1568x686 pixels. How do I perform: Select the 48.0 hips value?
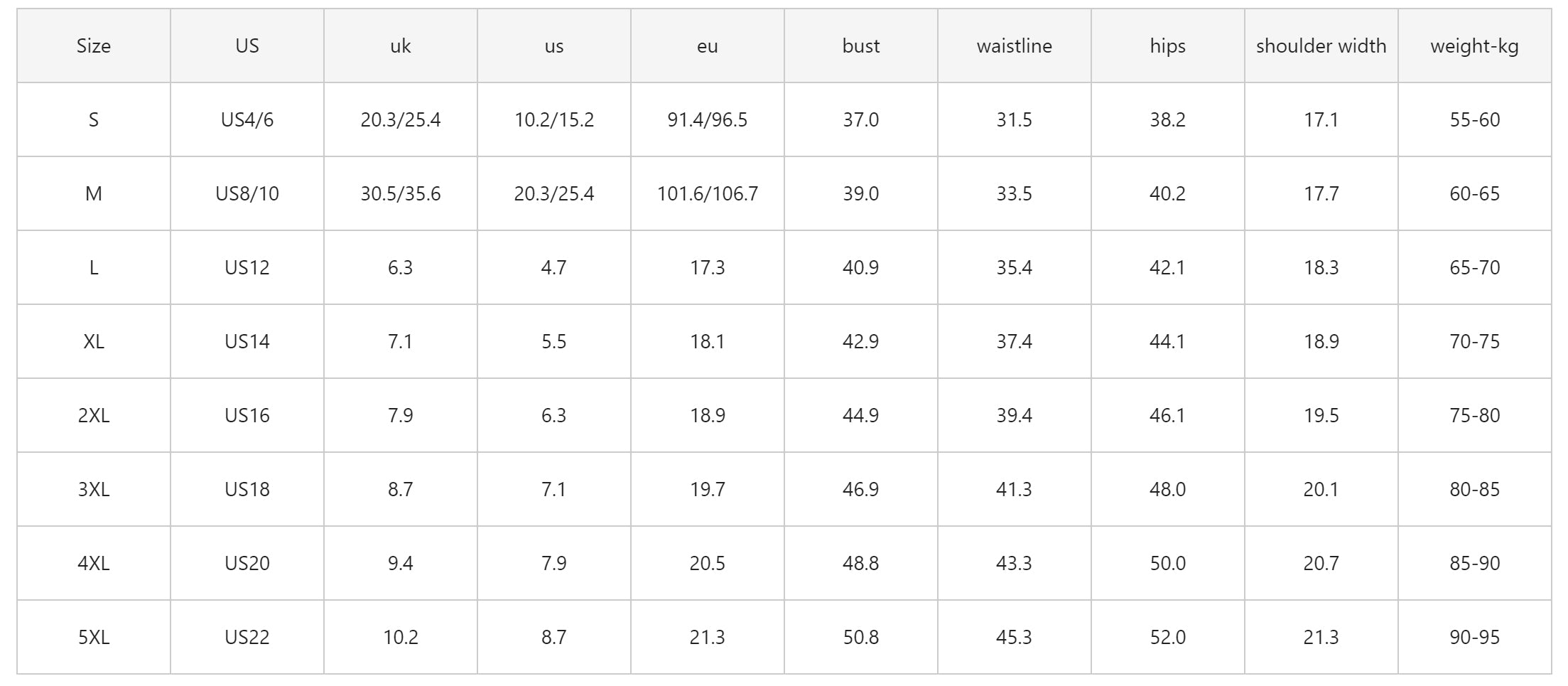tap(1167, 490)
